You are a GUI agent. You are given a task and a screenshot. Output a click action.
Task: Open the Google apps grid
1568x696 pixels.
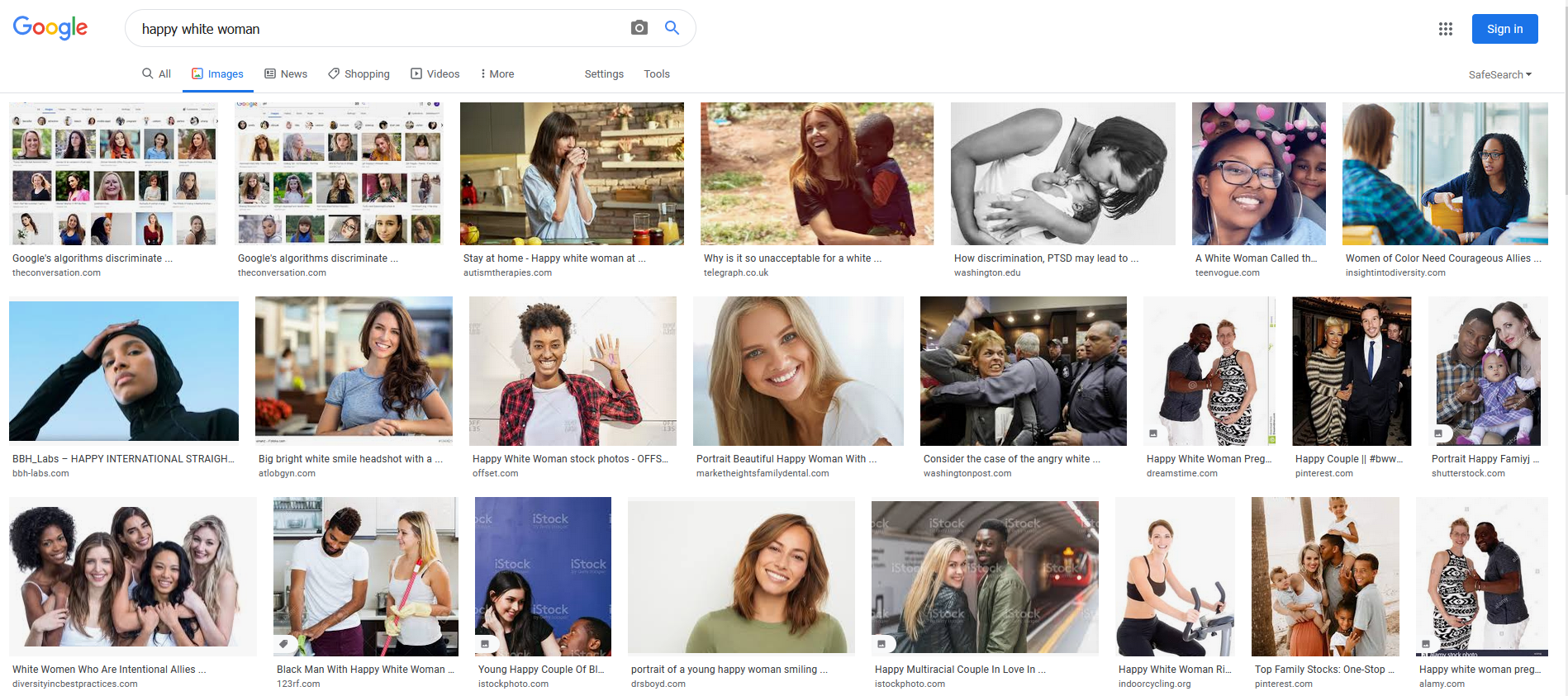coord(1445,29)
